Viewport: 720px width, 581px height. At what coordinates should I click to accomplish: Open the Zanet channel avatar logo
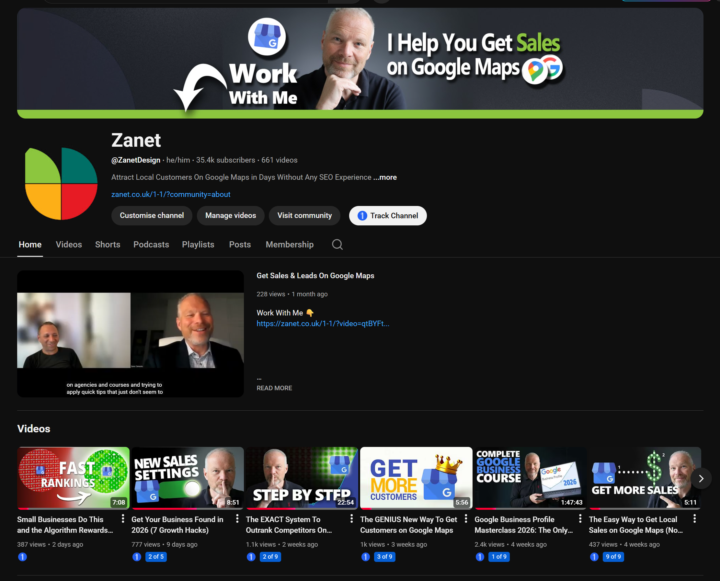pos(61,184)
